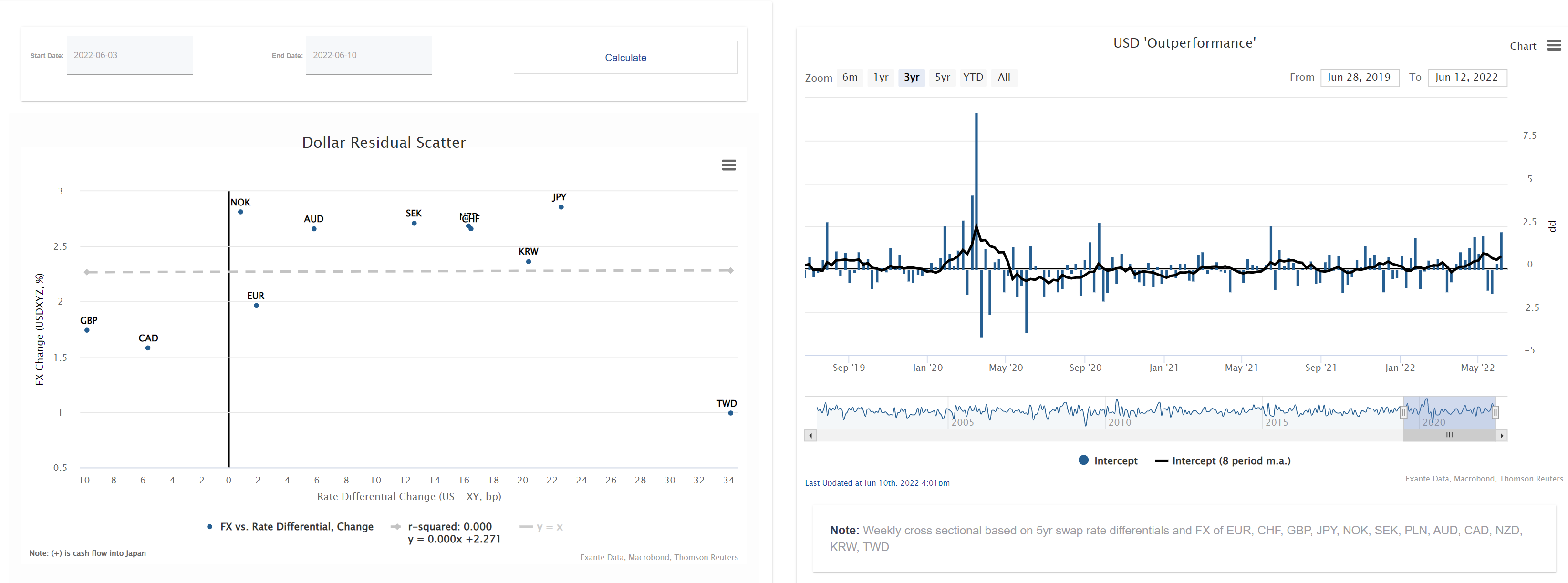The image size is (1568, 583).
Task: Toggle the 'y = x' line in the scatter legend
Action: [x=542, y=528]
